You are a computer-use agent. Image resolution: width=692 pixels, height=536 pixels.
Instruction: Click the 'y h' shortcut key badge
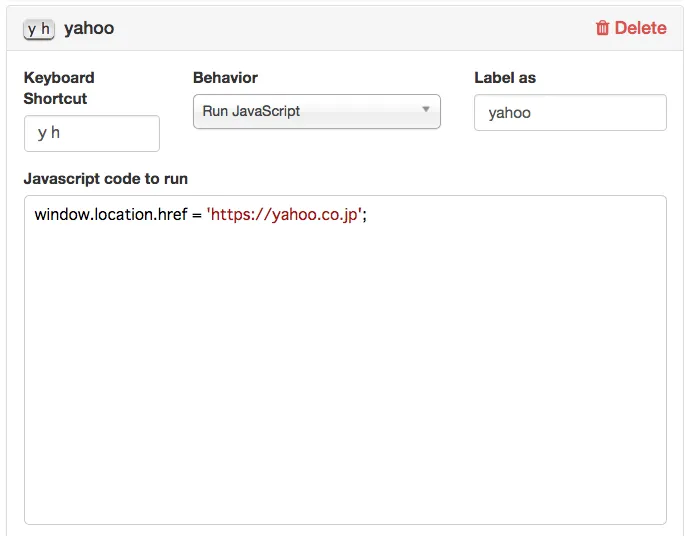pyautogui.click(x=39, y=29)
